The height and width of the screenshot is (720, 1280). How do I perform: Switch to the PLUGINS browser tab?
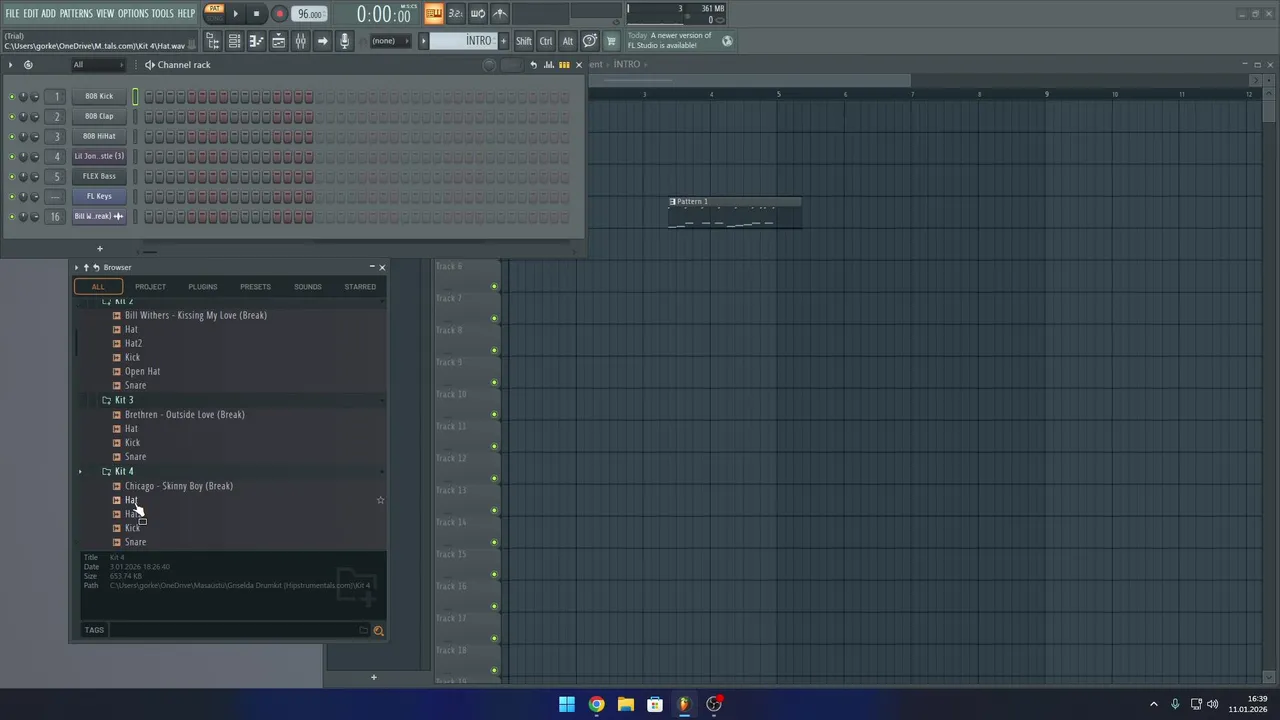203,287
